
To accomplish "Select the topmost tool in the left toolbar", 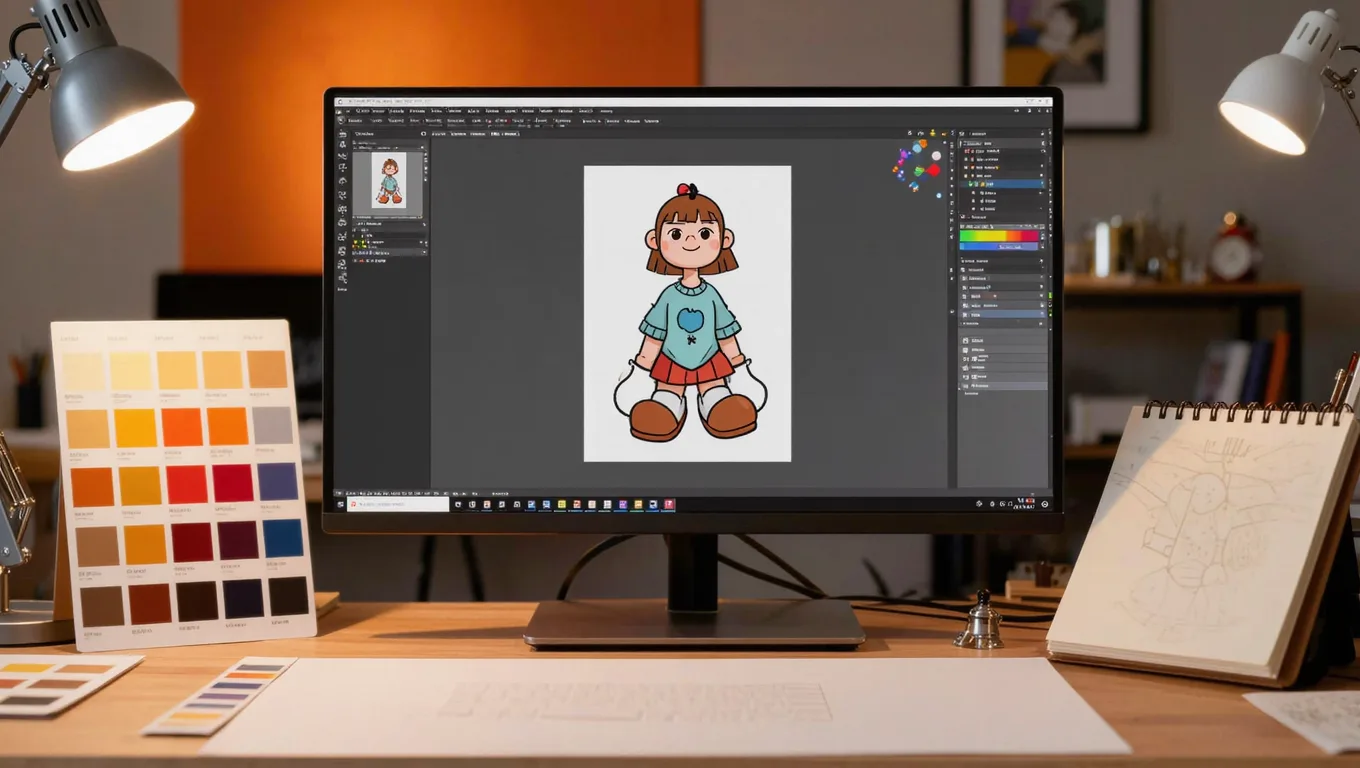I will [342, 134].
